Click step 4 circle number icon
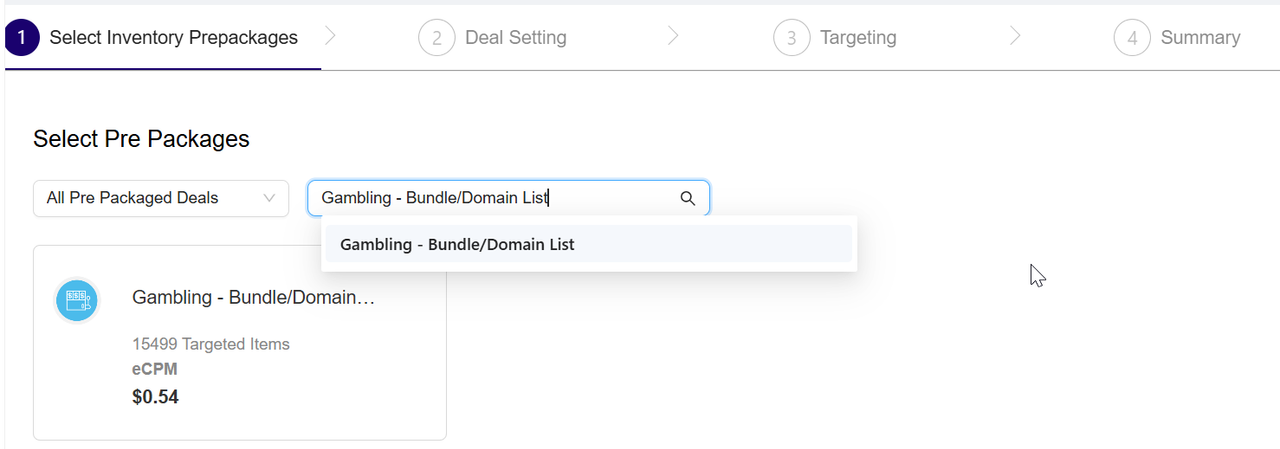This screenshot has width=1280, height=449. (1132, 38)
